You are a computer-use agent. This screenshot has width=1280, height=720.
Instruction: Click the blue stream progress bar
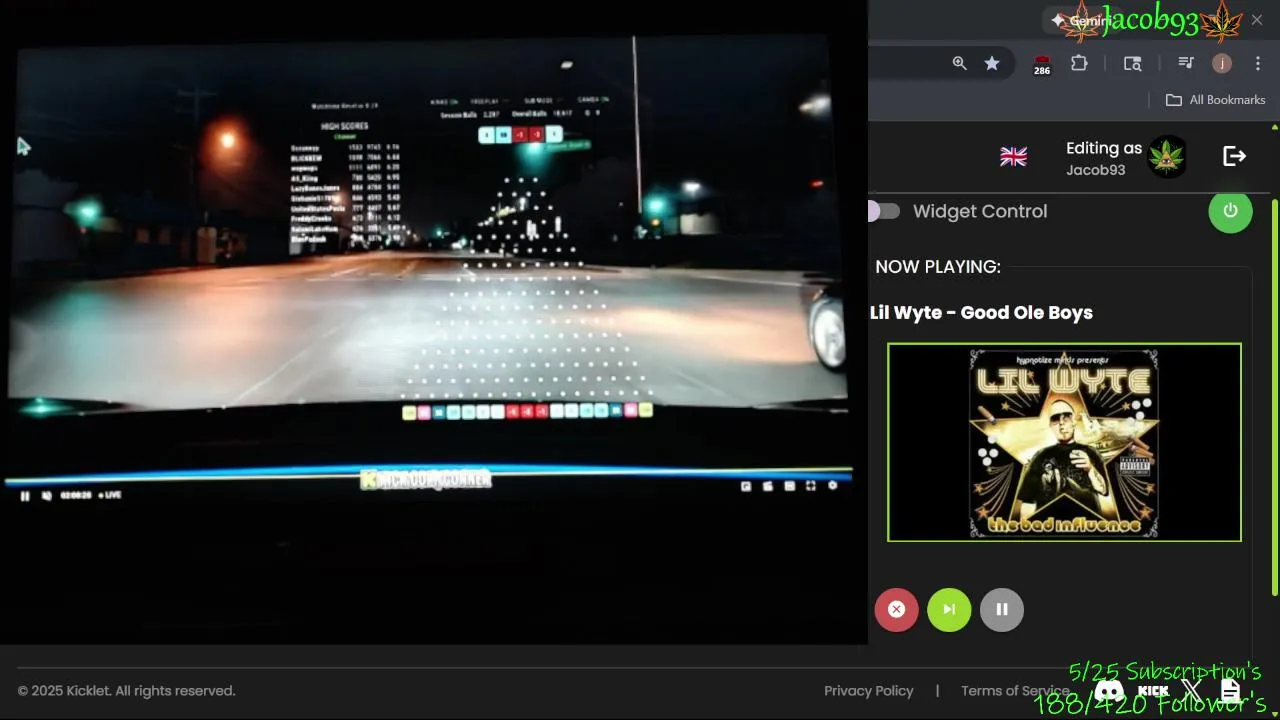coord(428,473)
